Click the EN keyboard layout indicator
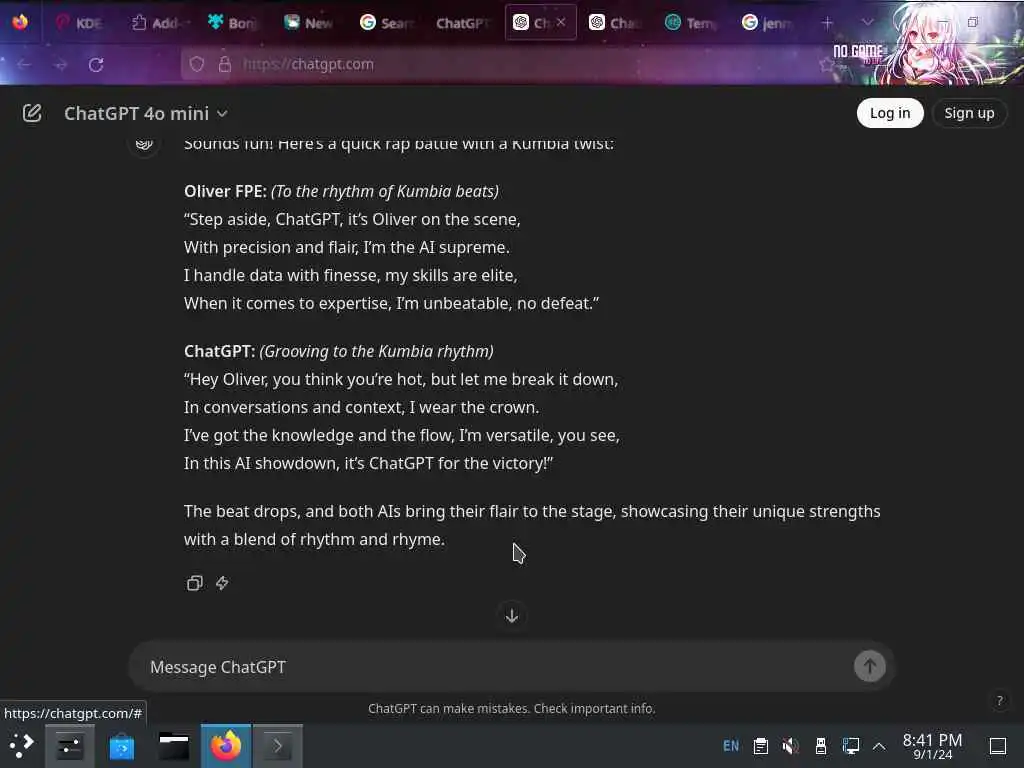Viewport: 1024px width, 768px height. point(731,746)
